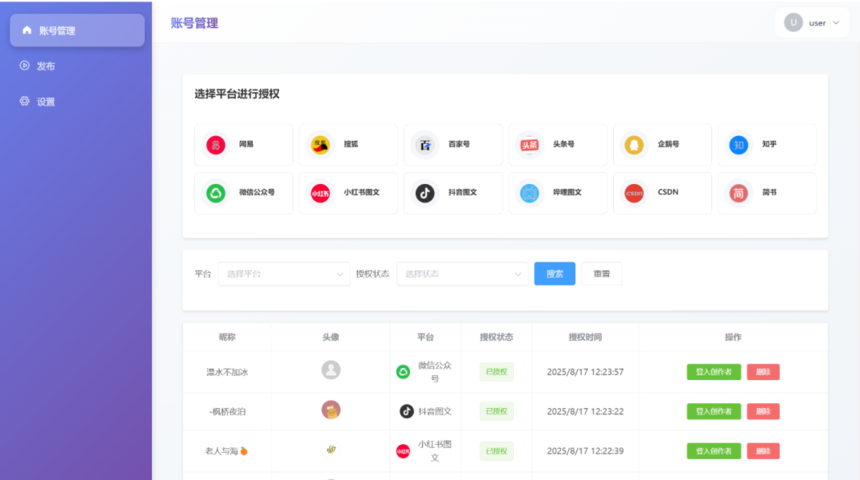The image size is (860, 480).
Task: Click the nickname -枫桥夜泊
Action: pos(227,411)
